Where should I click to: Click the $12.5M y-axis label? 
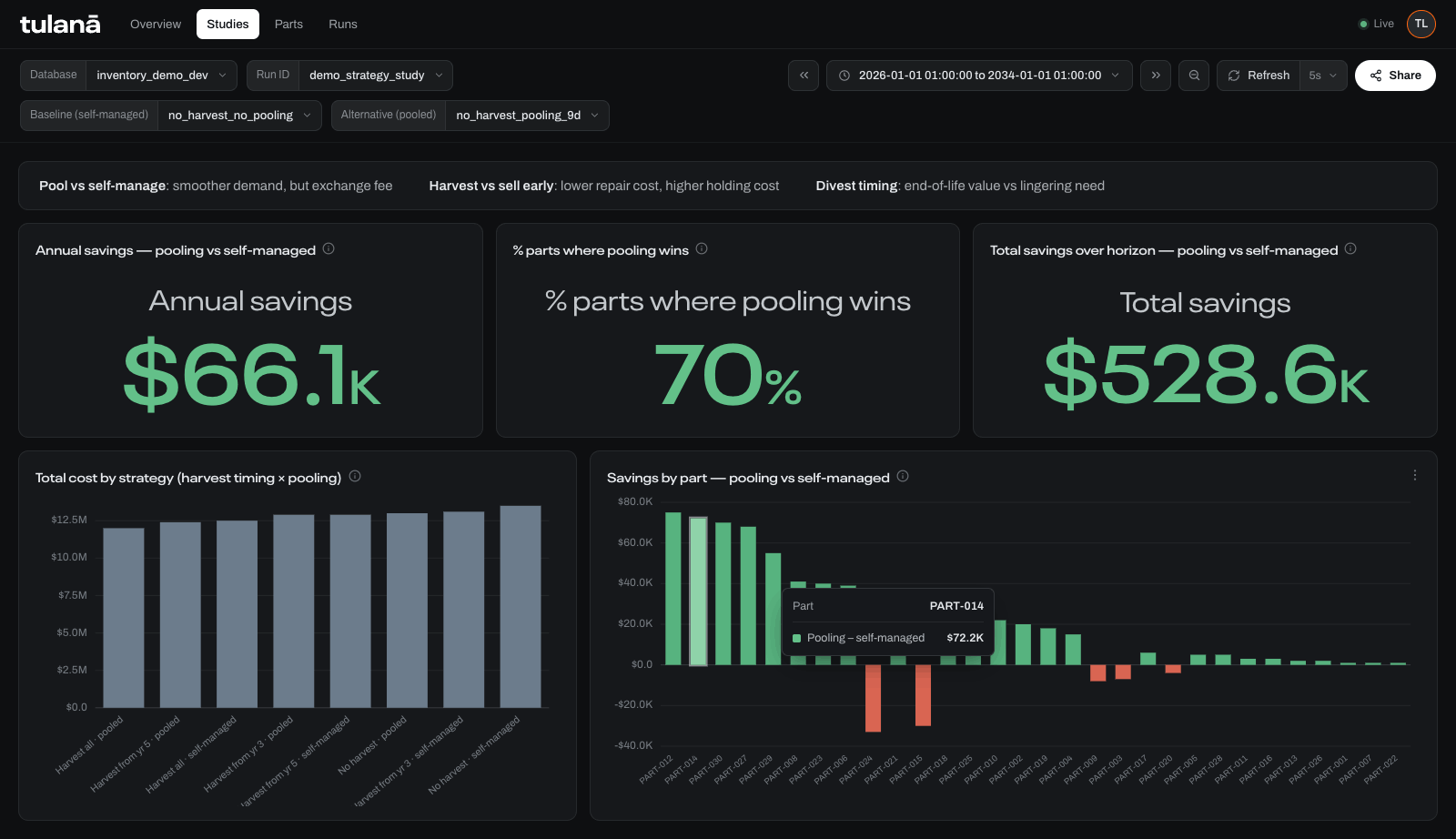pyautogui.click(x=69, y=520)
